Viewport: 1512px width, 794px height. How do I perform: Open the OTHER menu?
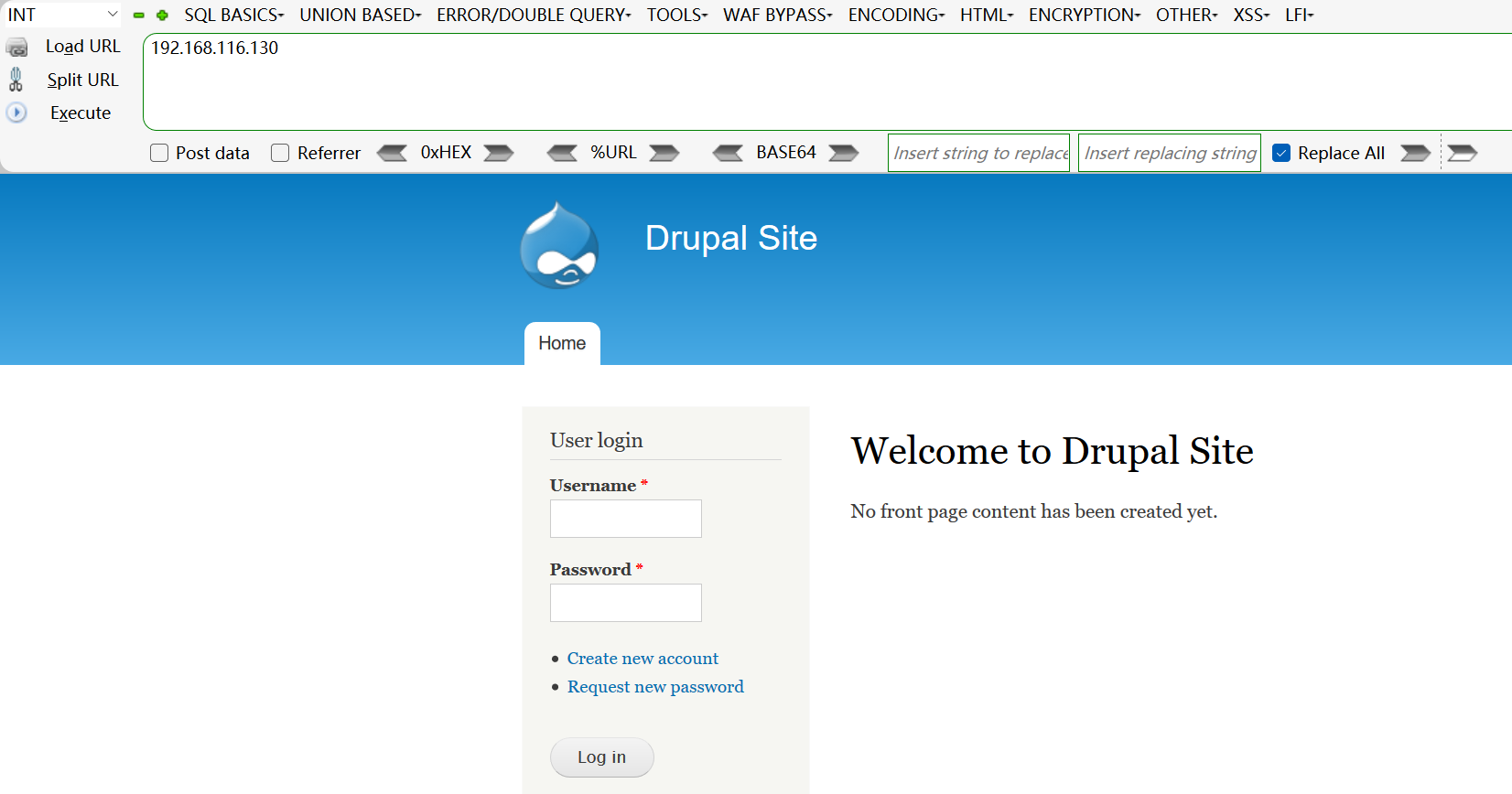point(1187,15)
